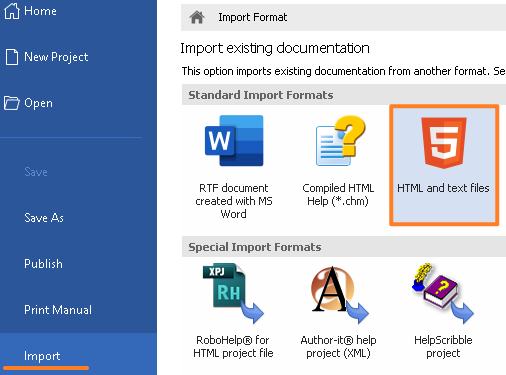Screen dimensions: 506x375
Task: Click the 'This option imports existing documentation' description
Action: click(343, 71)
